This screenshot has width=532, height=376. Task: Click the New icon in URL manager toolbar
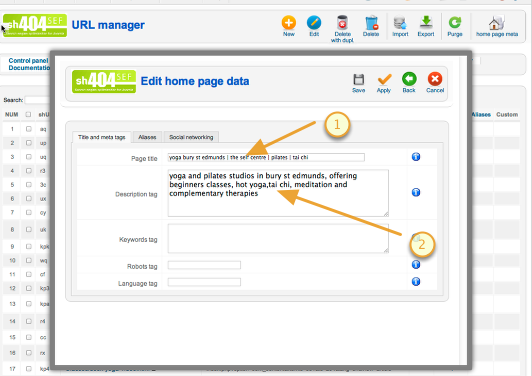[289, 23]
